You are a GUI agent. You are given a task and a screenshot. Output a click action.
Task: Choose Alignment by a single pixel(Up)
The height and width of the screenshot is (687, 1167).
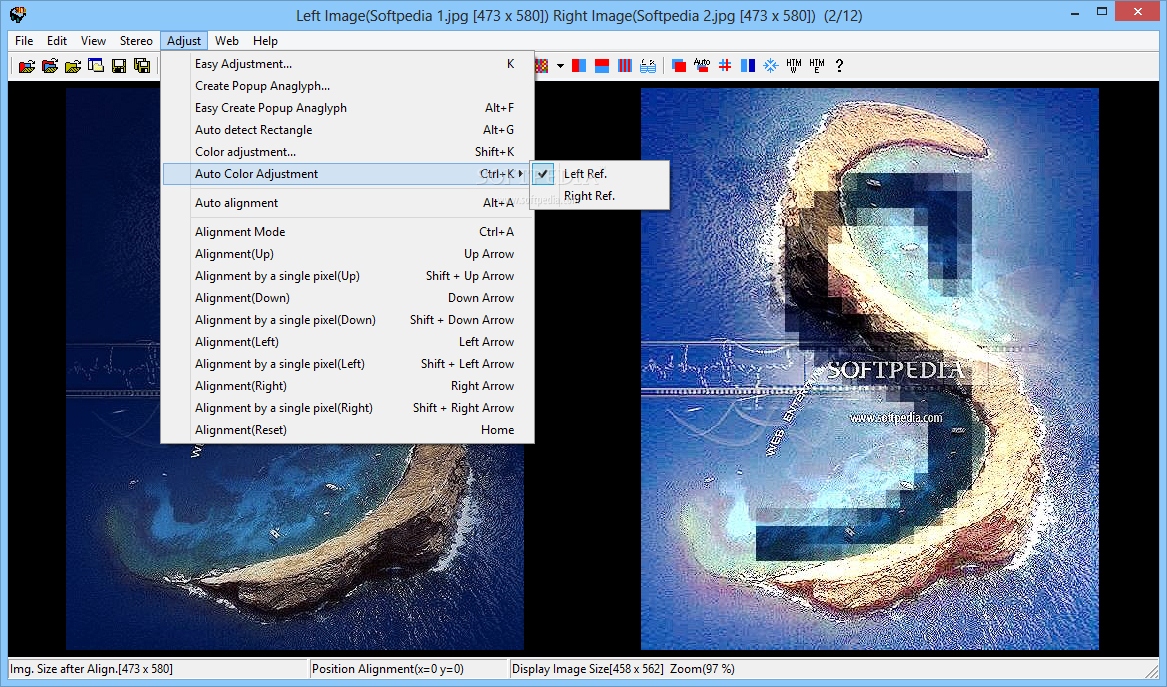click(348, 275)
